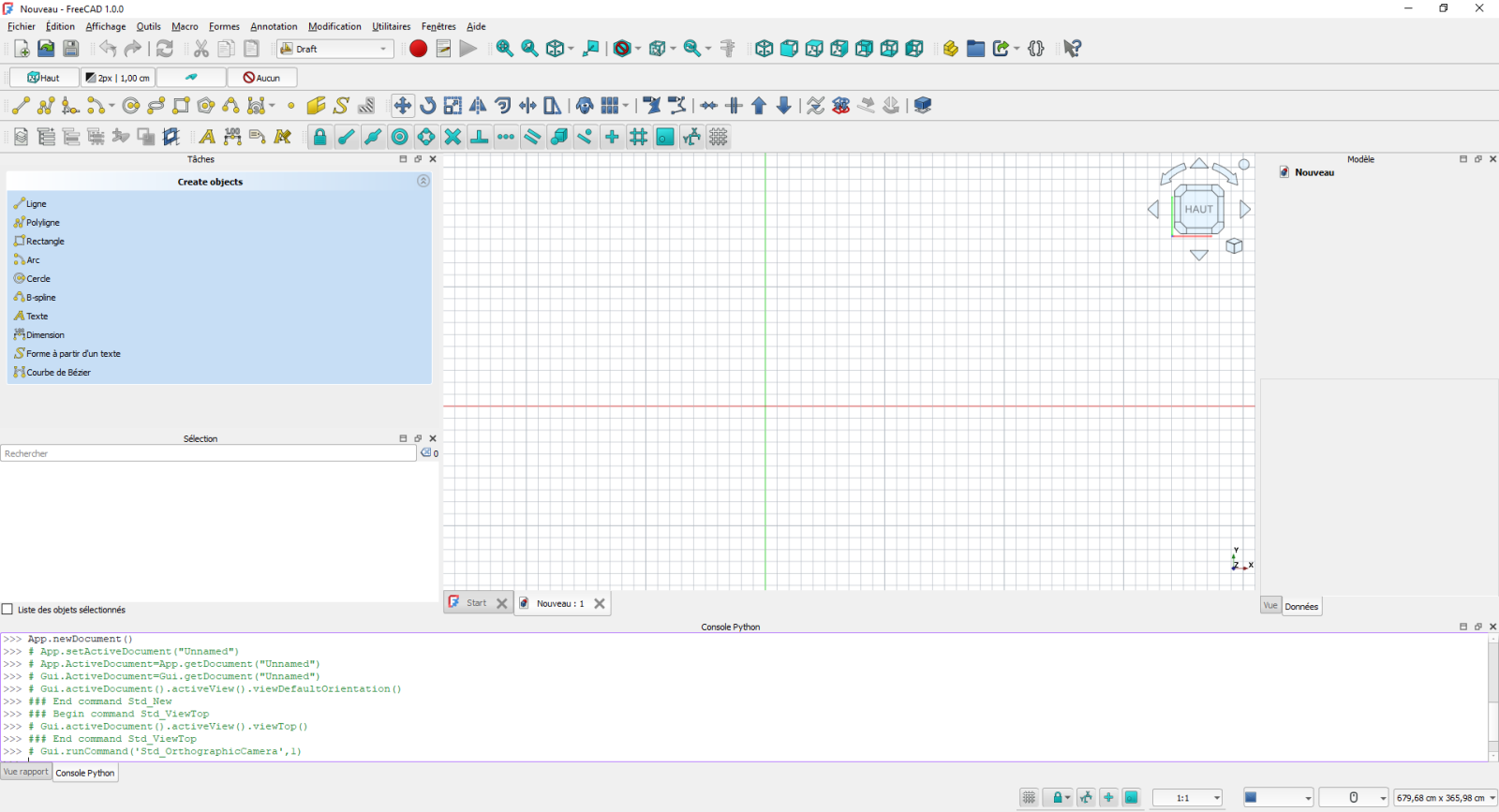Toggle Snap Intersection
This screenshot has height=812, width=1499.
(x=453, y=137)
